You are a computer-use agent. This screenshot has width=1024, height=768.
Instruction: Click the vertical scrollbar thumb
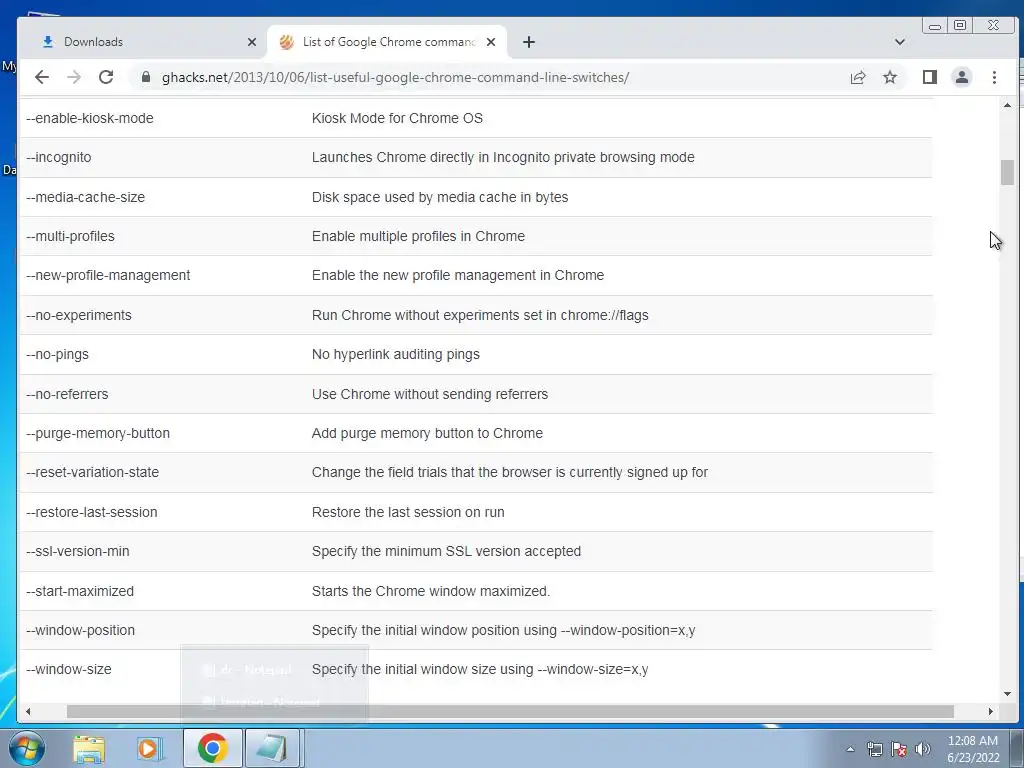(1006, 172)
